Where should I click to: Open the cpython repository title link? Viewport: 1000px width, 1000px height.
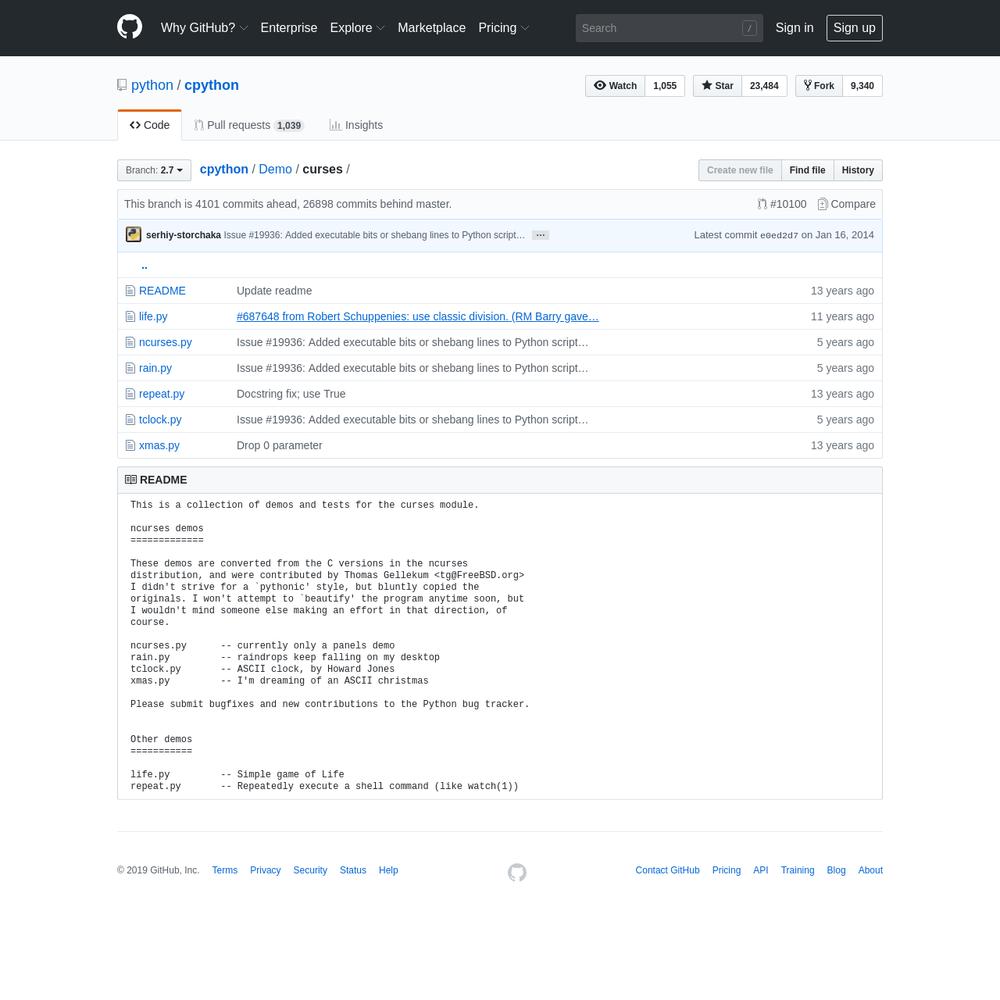click(212, 85)
